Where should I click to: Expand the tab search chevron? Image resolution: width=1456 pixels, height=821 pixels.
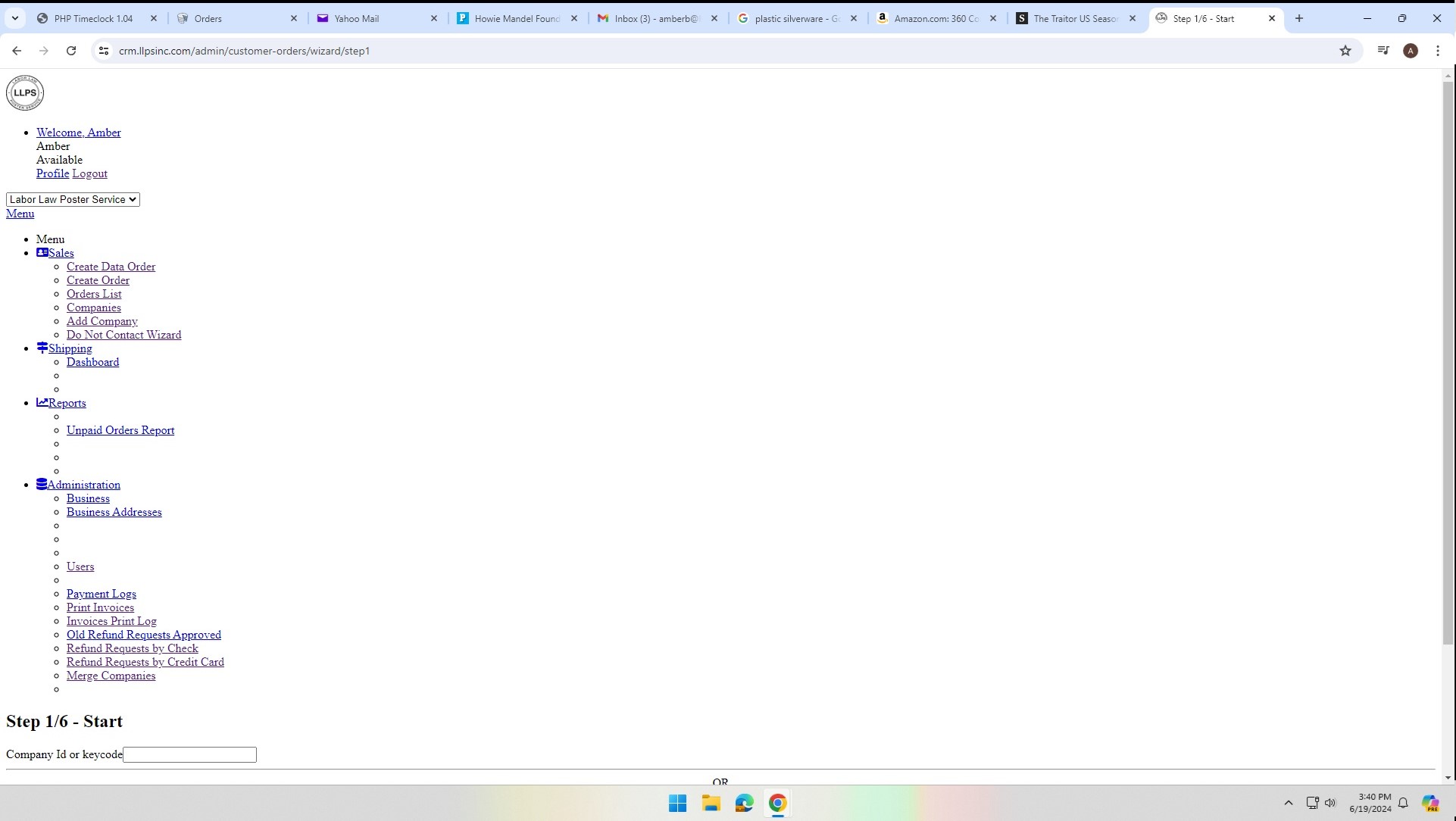pos(15,18)
